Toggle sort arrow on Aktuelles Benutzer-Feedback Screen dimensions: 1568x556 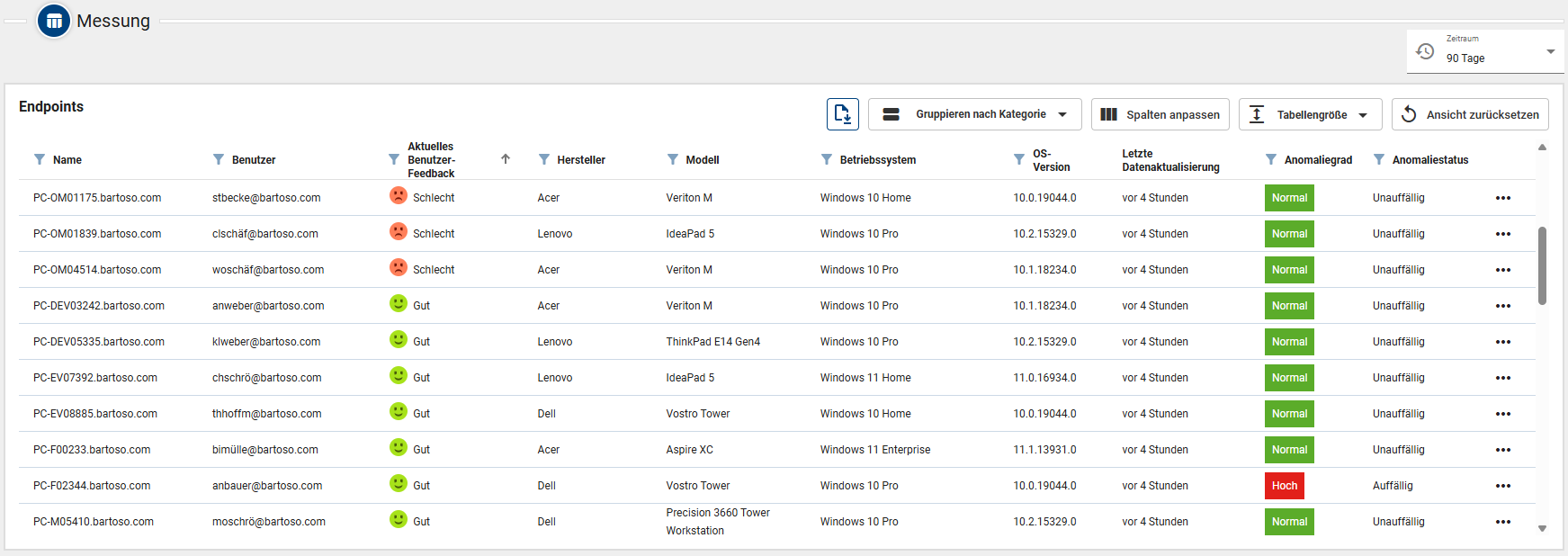coord(506,159)
